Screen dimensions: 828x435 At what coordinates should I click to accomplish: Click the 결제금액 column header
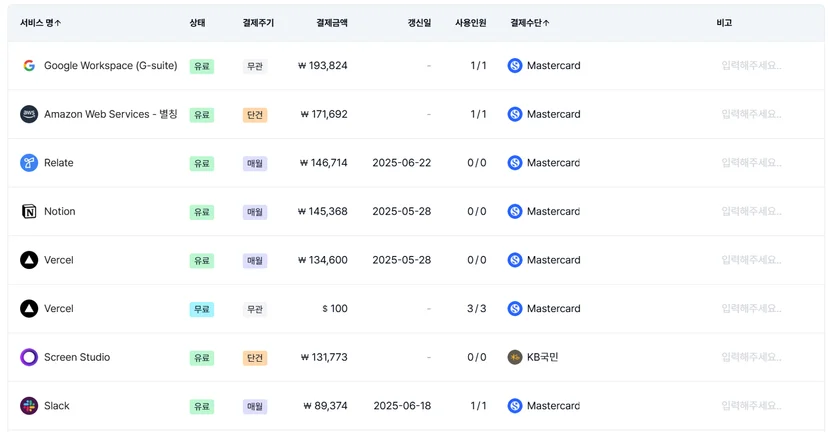(332, 23)
